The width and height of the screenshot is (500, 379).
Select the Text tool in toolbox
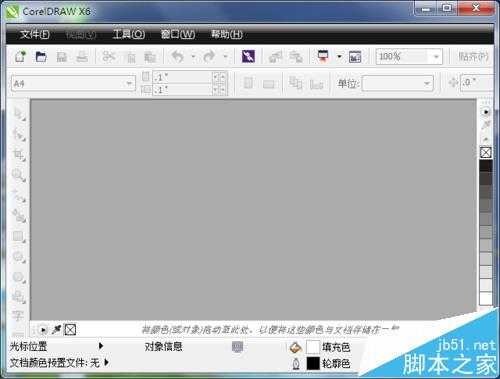point(18,315)
